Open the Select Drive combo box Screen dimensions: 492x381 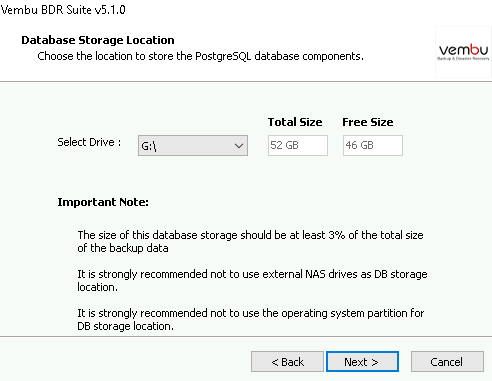point(193,145)
